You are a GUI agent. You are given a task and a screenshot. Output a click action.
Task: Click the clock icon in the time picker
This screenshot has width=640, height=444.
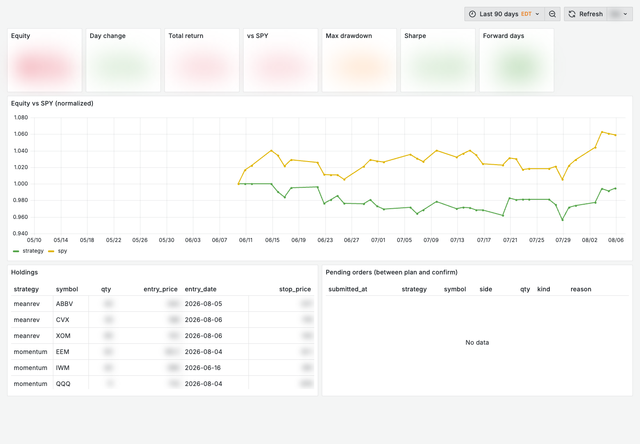(472, 14)
